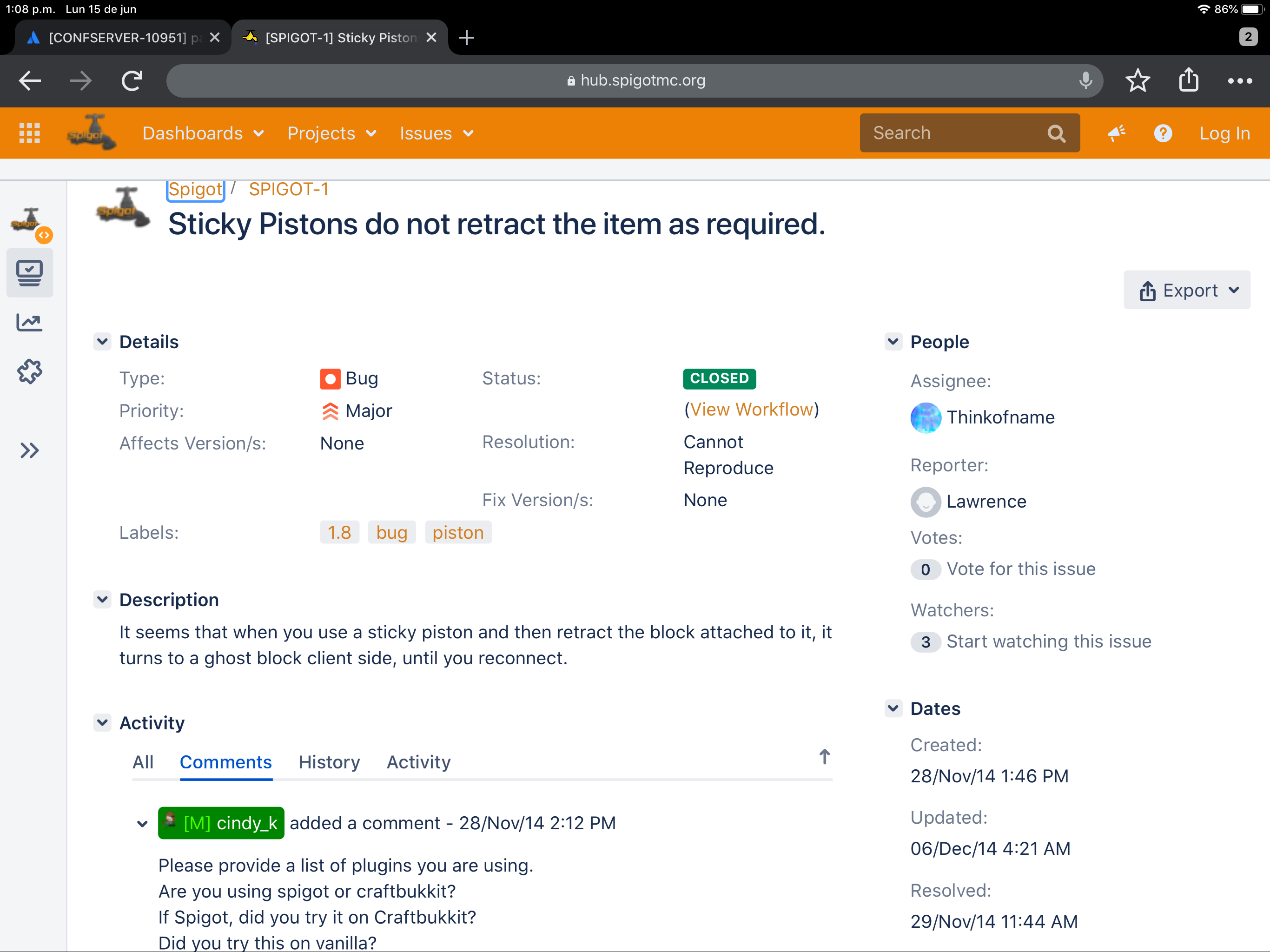Image resolution: width=1270 pixels, height=952 pixels.
Task: Open the add-ons puzzle sidebar icon
Action: coord(29,371)
